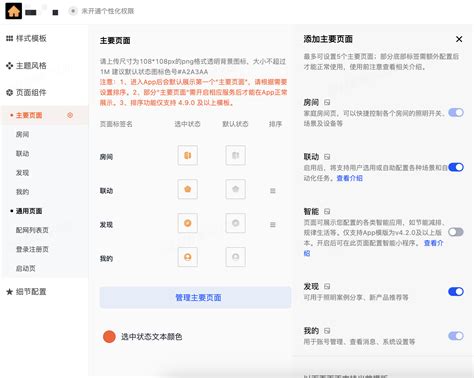Click the preview icon next to 房间
The image size is (474, 378).
click(x=327, y=102)
